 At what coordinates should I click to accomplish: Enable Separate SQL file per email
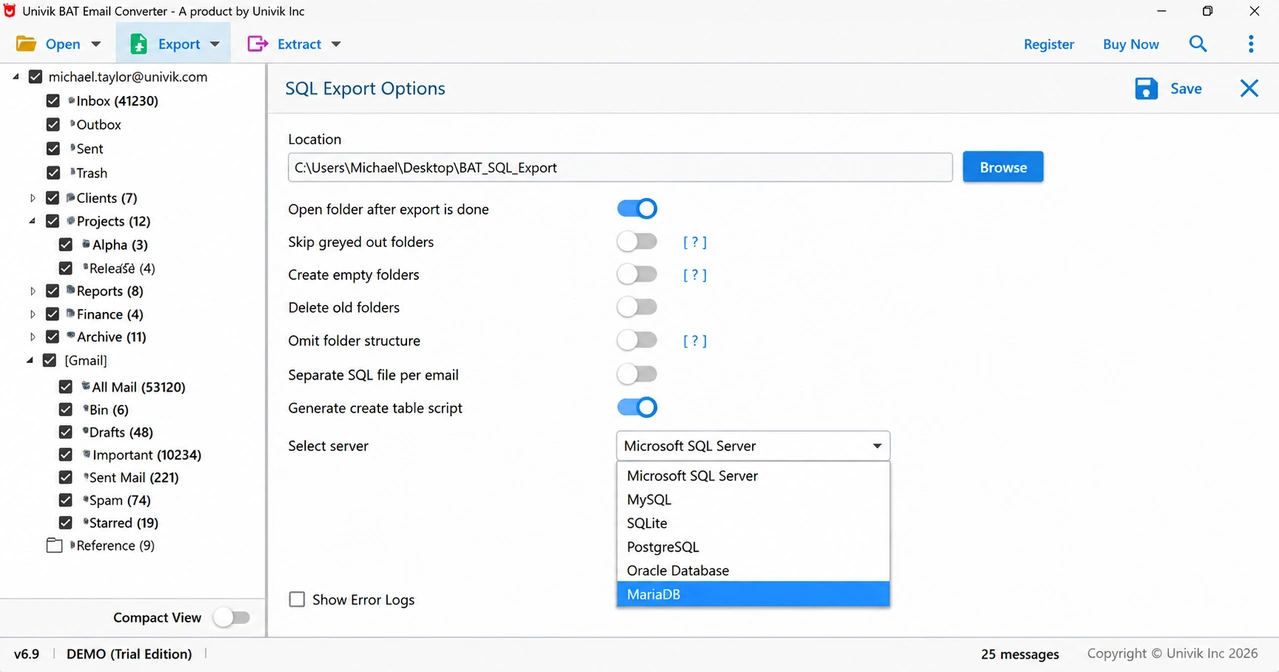coord(637,375)
